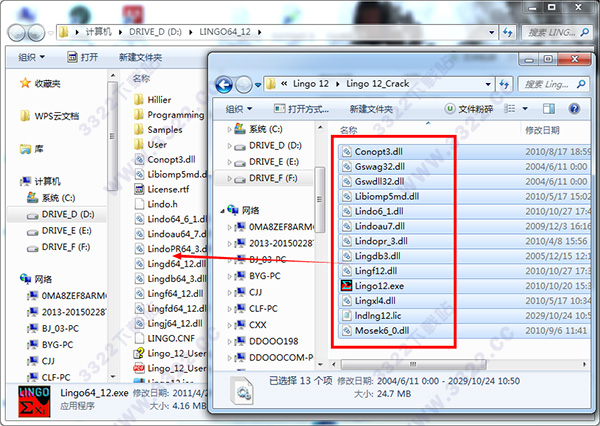Click horizontal scrollbar in front window file list
The width and height of the screenshot is (600, 426).
(413, 364)
